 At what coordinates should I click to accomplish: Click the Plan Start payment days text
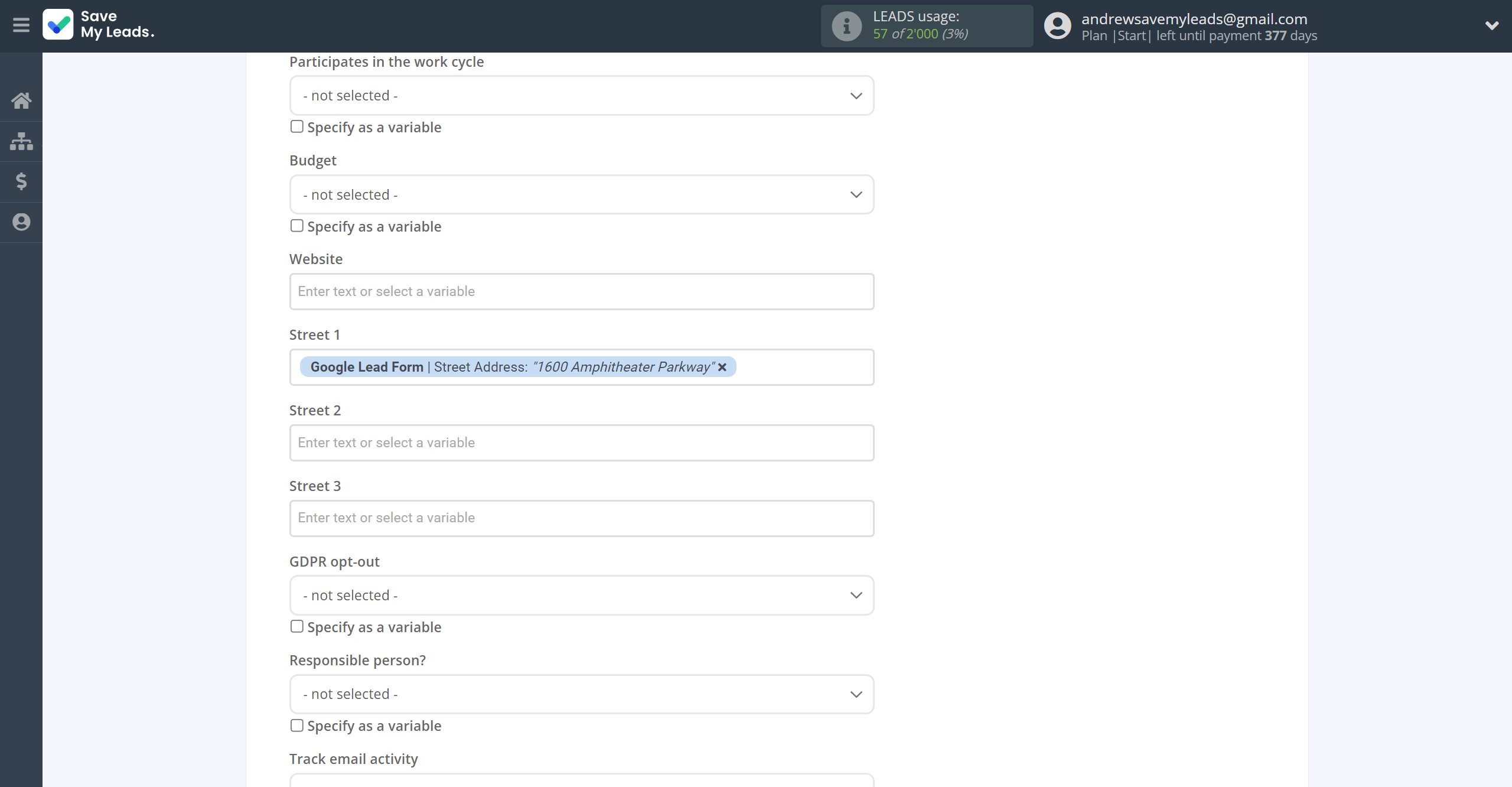point(1199,35)
